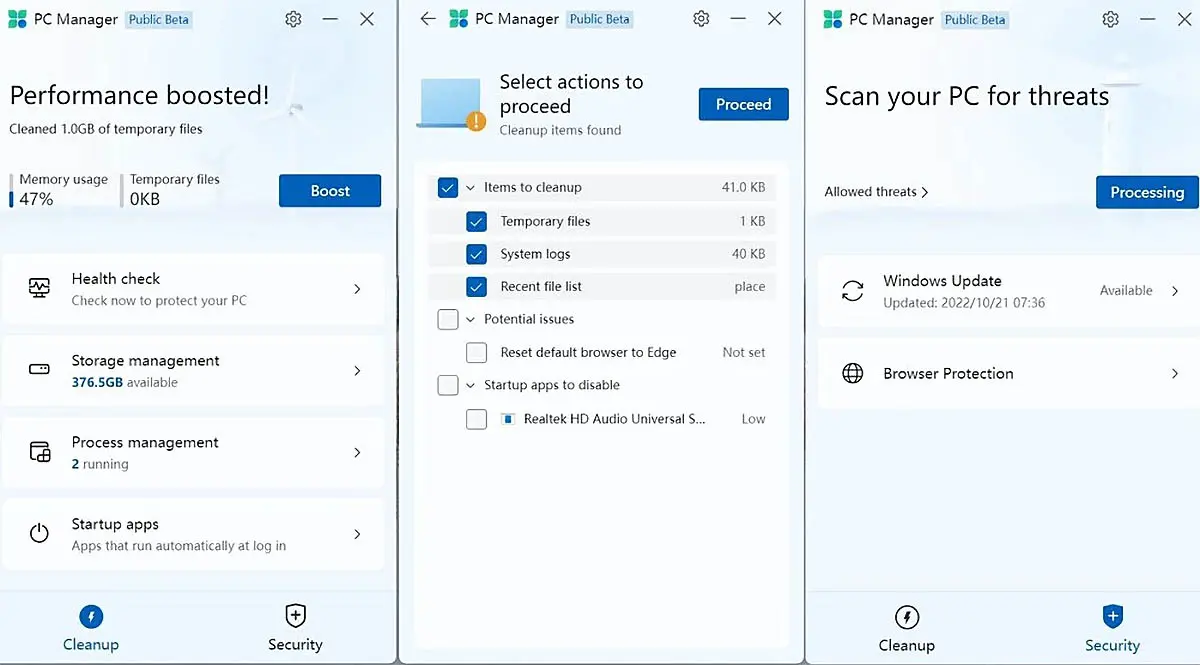Uncheck Items to cleanup checkbox
1200x665 pixels.
pos(448,187)
